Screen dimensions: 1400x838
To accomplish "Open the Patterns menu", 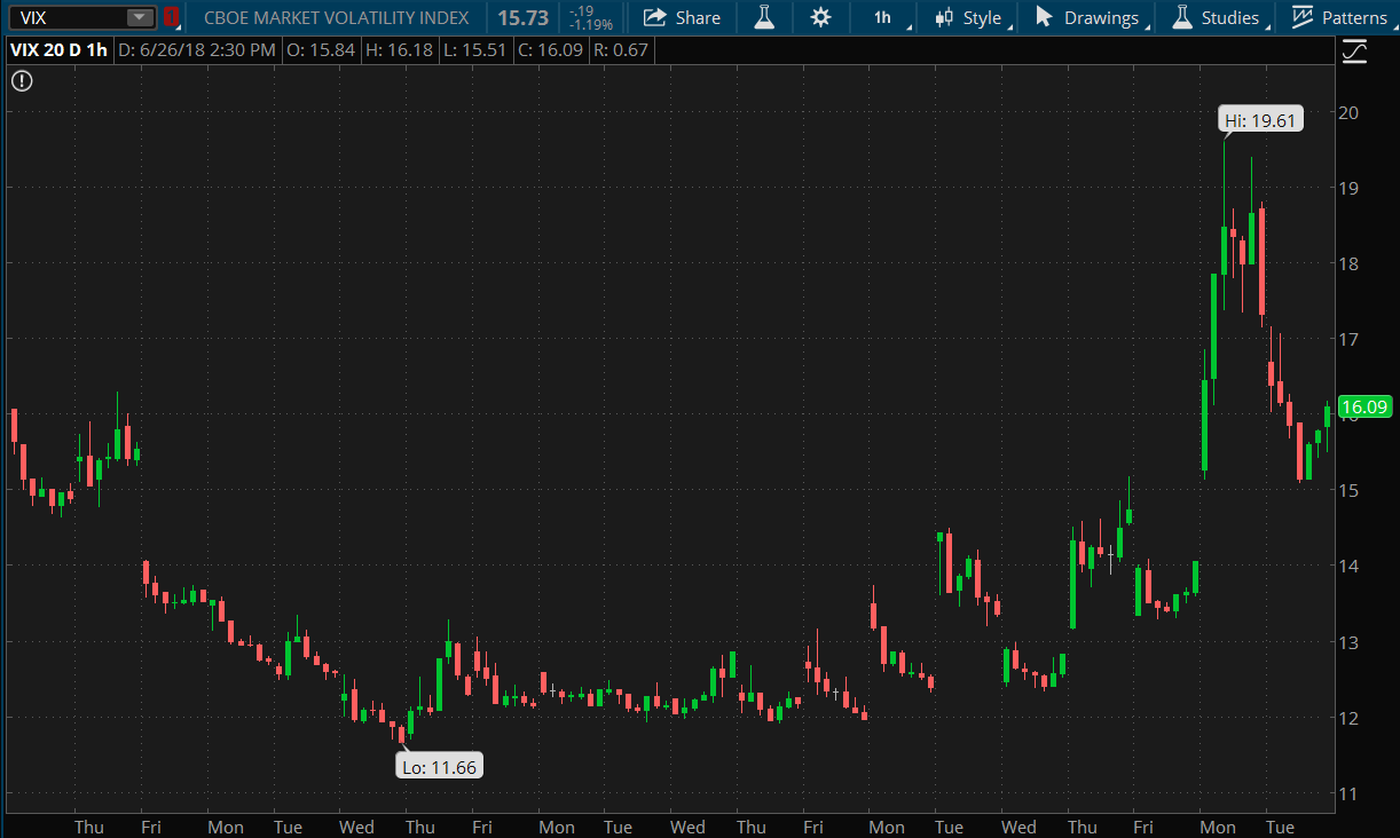I will tap(1339, 17).
